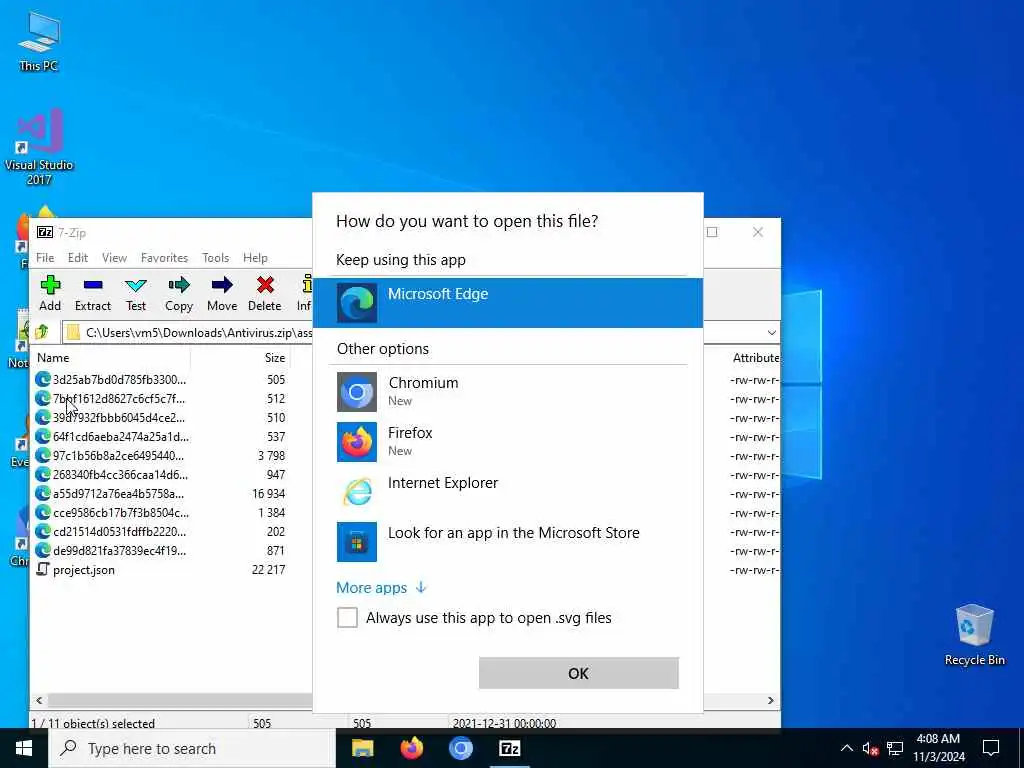Viewport: 1024px width, 768px height.
Task: Expand More apps in the dialog
Action: [381, 588]
